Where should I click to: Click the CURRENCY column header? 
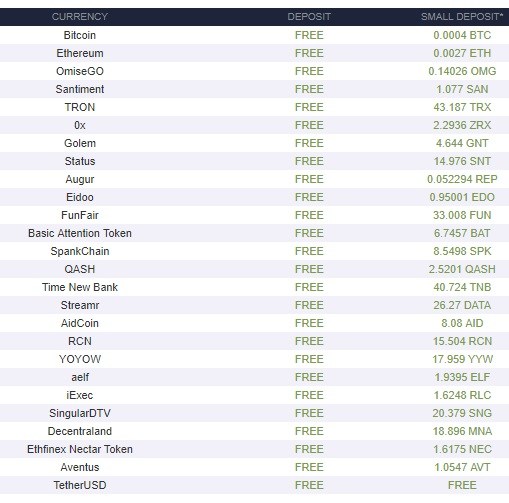point(80,17)
